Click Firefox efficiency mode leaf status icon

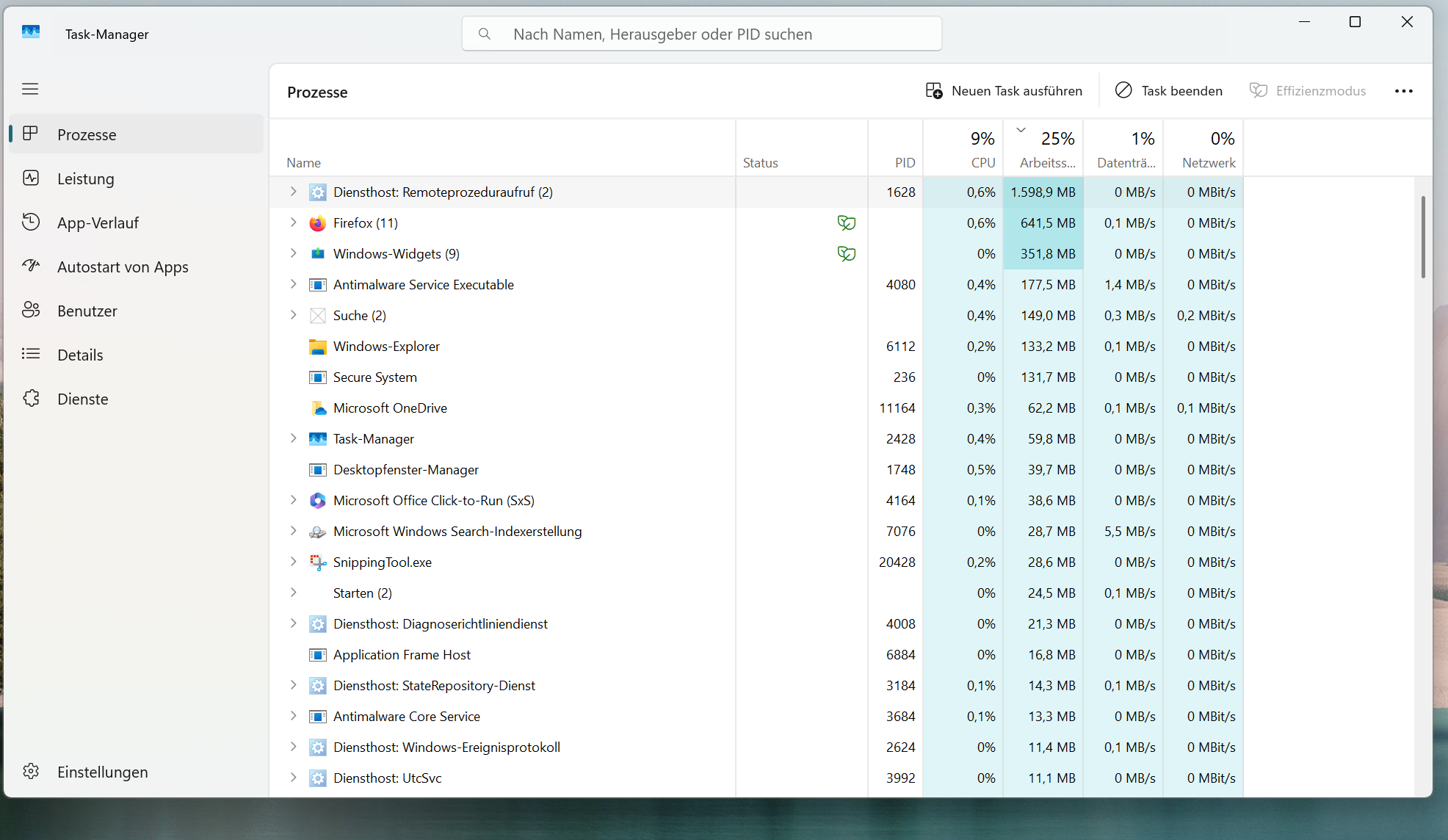click(x=847, y=222)
